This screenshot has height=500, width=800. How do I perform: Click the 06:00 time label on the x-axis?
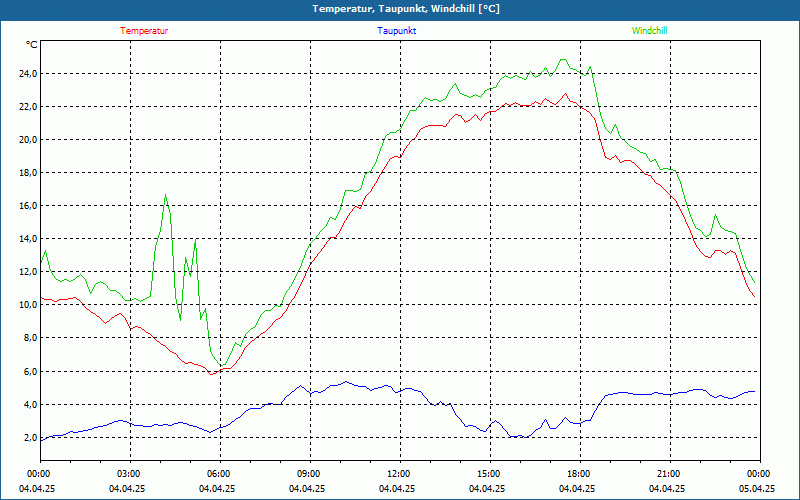pyautogui.click(x=220, y=474)
